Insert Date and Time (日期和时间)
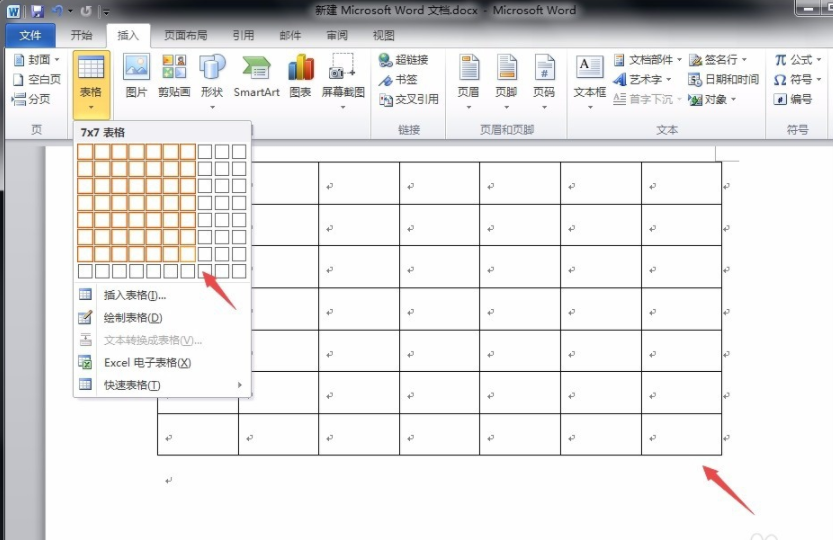 724,80
